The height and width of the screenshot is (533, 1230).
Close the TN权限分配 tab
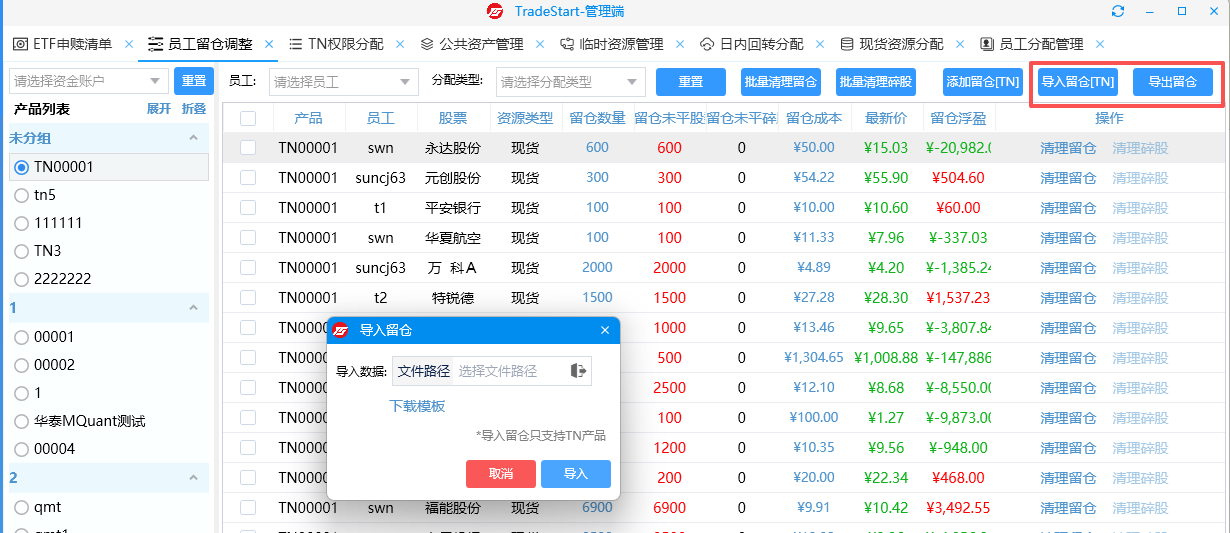pos(400,44)
